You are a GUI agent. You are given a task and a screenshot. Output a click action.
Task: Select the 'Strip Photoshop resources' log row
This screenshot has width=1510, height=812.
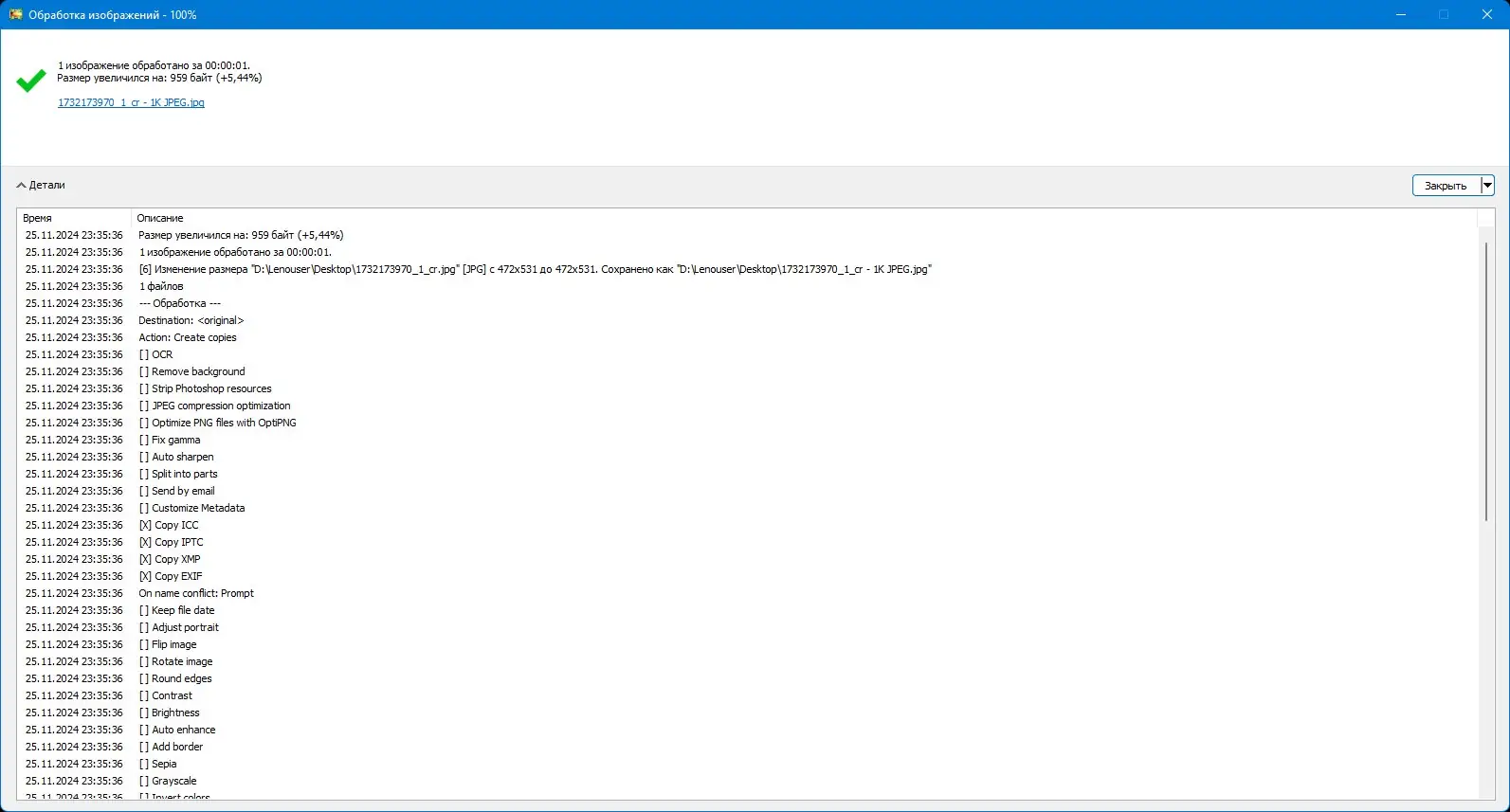(x=748, y=388)
